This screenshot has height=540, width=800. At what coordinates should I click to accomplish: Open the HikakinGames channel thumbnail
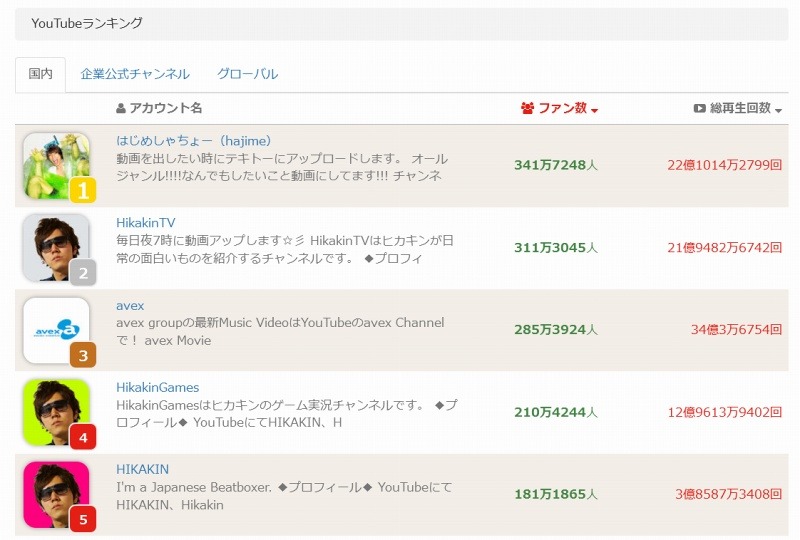[x=56, y=412]
